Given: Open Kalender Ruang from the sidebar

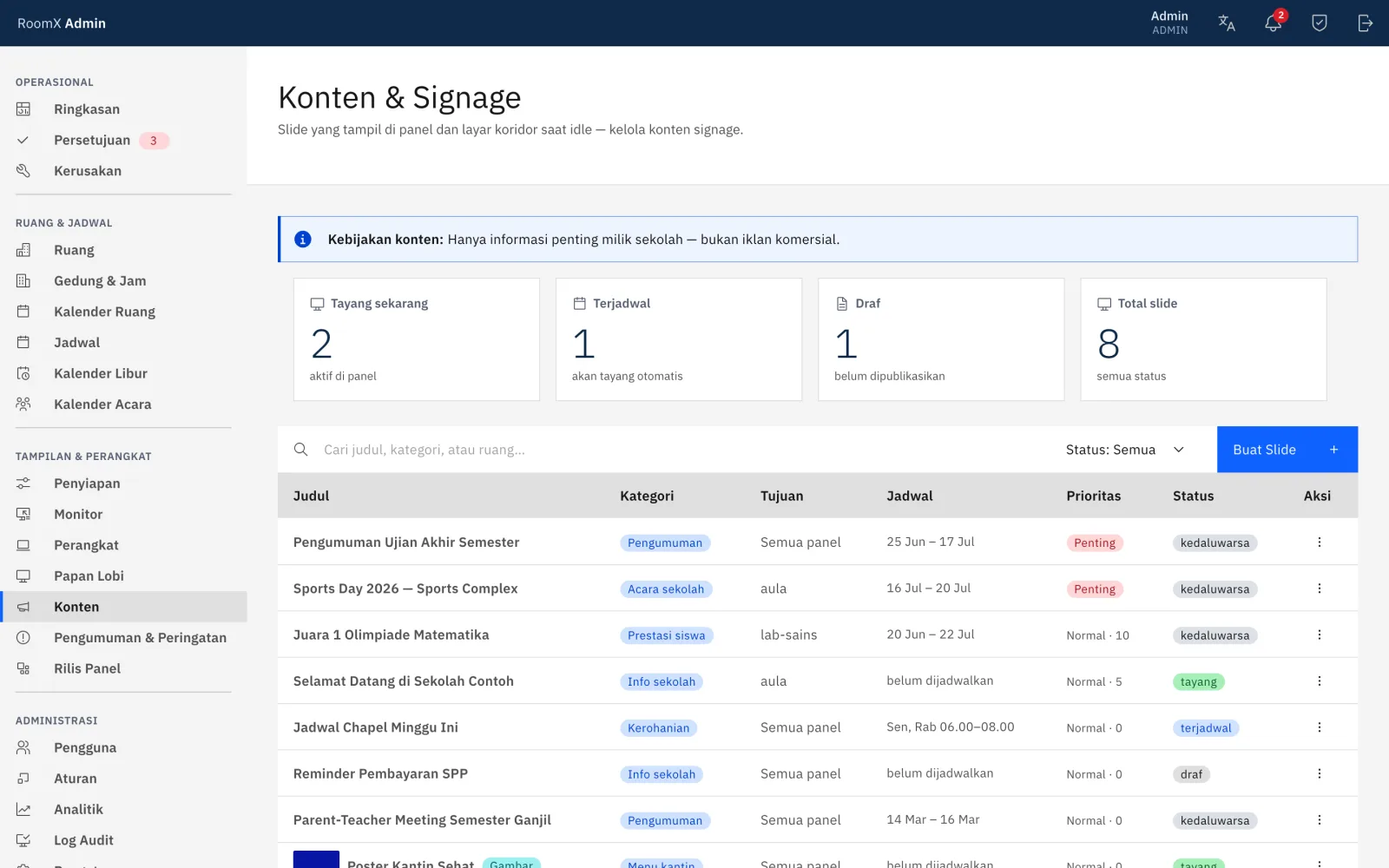Looking at the screenshot, I should 123,312.
